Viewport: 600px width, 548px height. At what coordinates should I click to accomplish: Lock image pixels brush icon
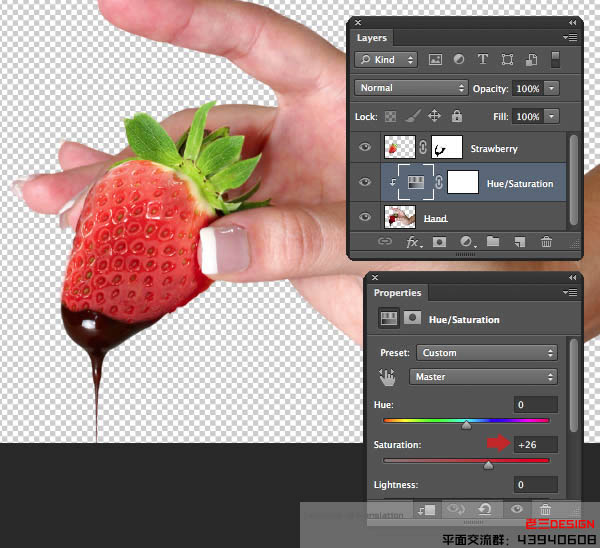412,116
